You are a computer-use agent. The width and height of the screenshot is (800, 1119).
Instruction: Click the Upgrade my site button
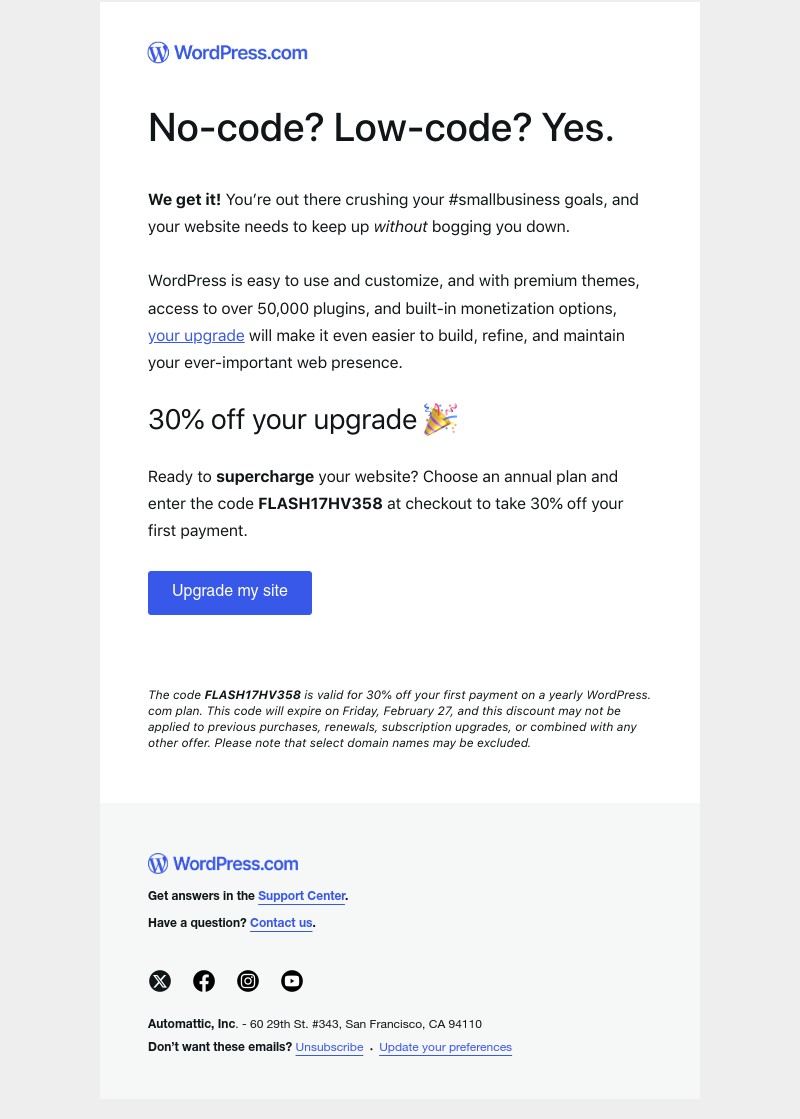pyautogui.click(x=229, y=592)
